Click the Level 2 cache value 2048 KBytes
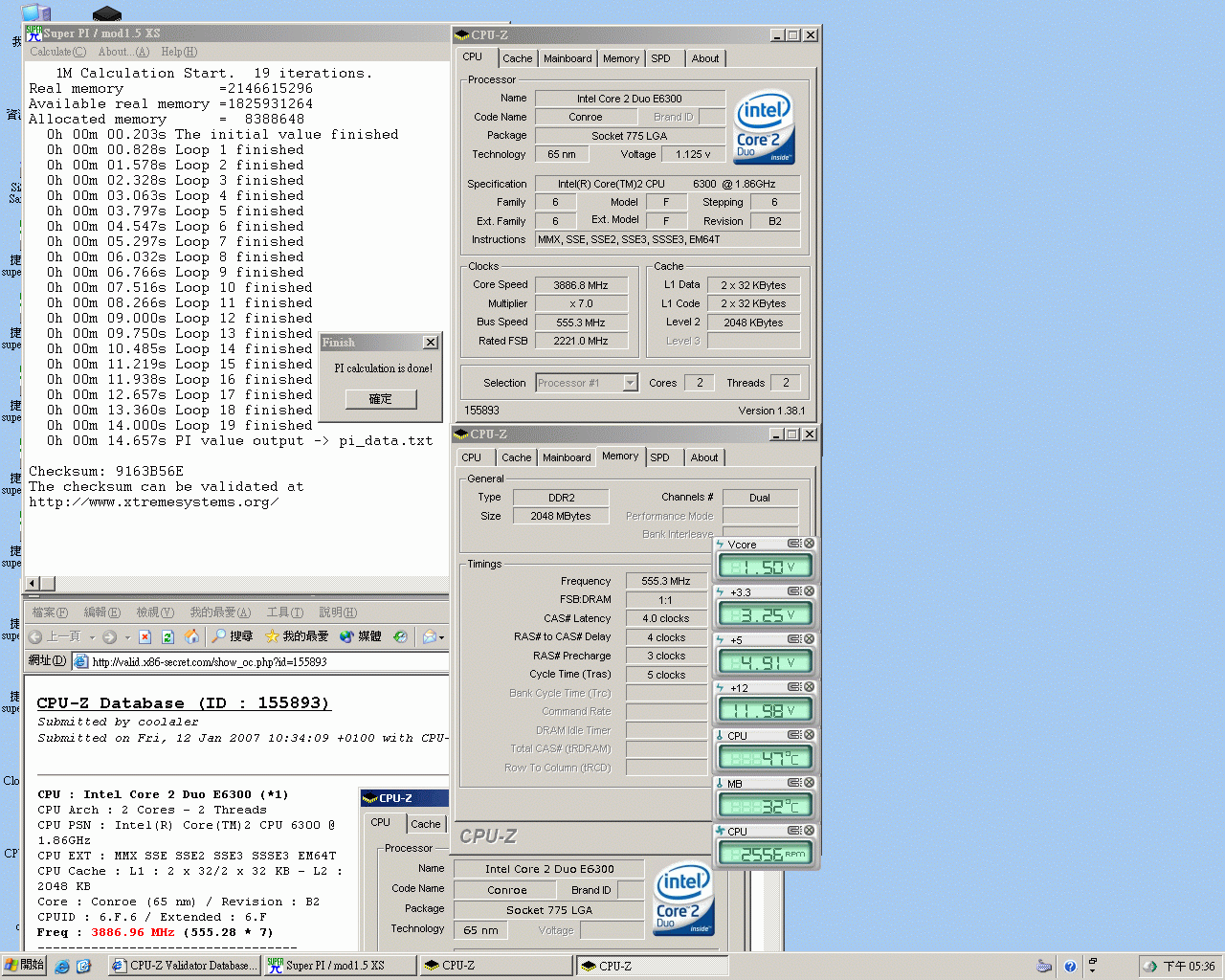1225x980 pixels. (x=754, y=323)
